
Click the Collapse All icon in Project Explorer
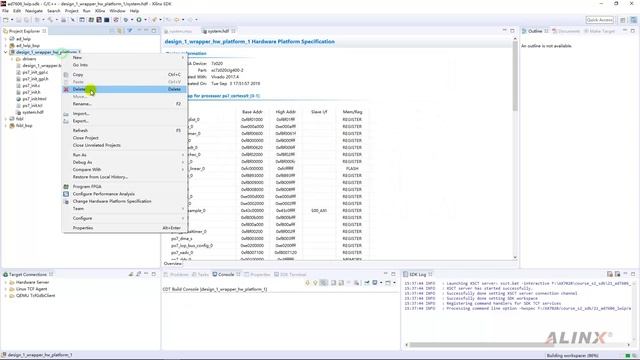[112, 31]
